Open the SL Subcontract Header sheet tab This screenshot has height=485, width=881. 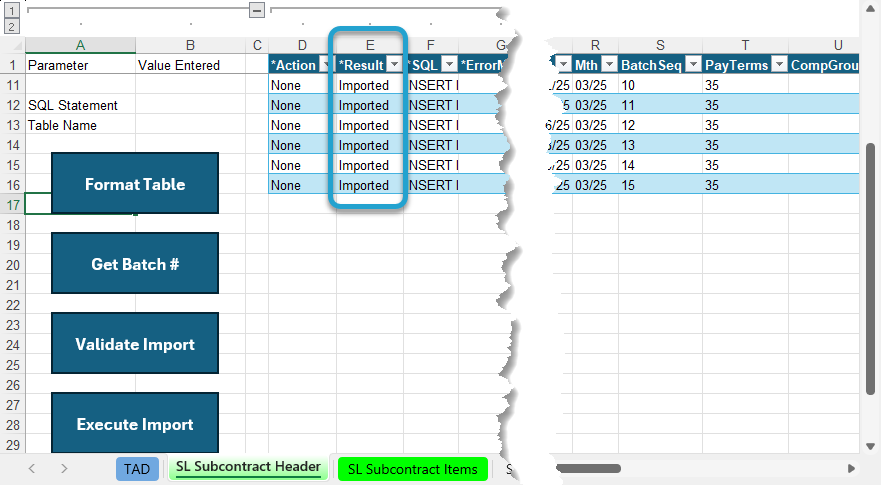pyautogui.click(x=248, y=468)
